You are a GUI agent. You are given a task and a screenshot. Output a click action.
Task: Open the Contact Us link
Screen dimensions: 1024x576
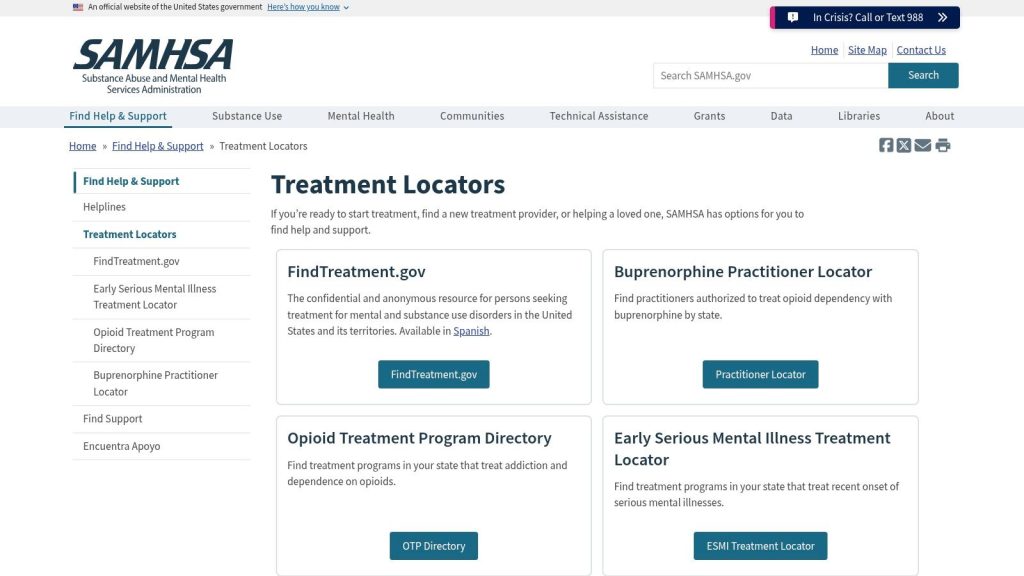point(921,50)
